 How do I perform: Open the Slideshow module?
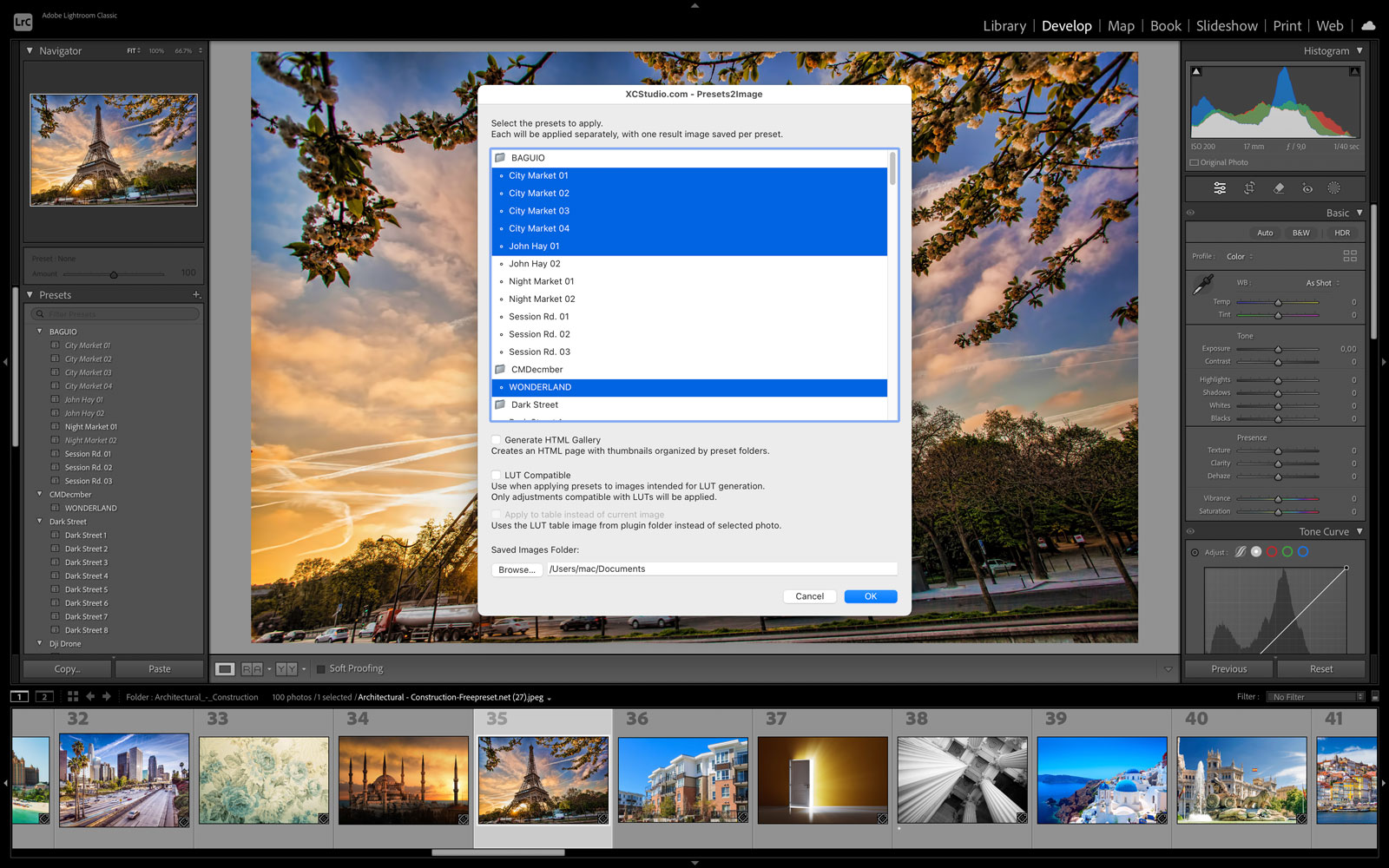point(1226,26)
